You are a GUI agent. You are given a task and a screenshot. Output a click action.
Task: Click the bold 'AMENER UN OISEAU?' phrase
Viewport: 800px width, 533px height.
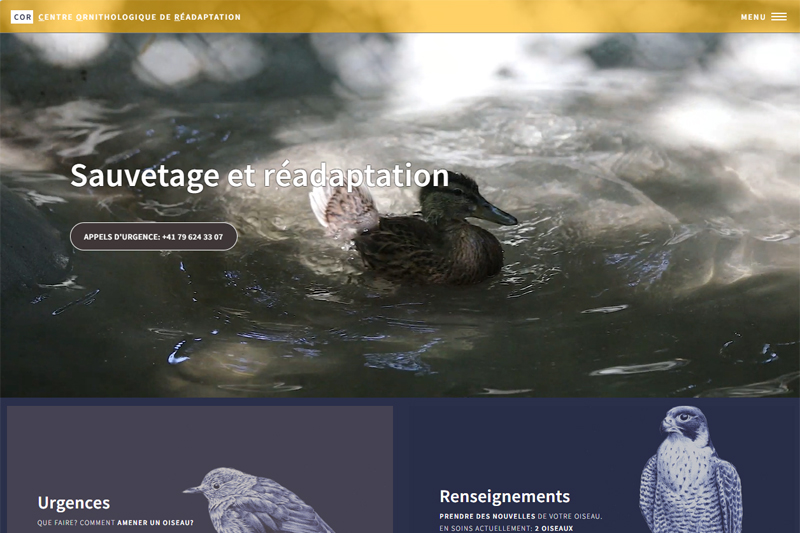click(156, 523)
